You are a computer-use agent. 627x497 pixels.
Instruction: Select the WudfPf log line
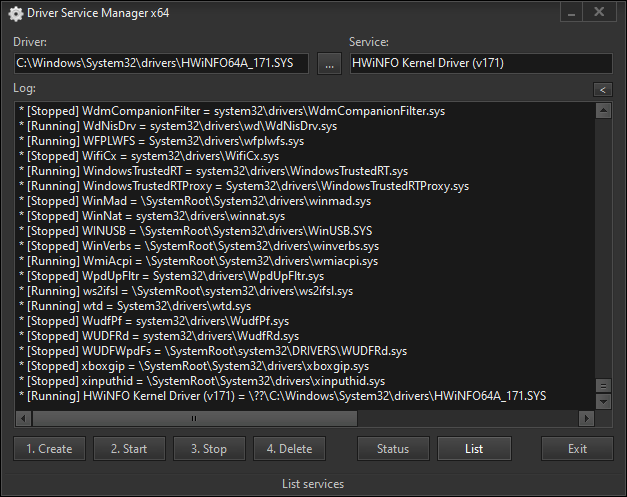(154, 321)
